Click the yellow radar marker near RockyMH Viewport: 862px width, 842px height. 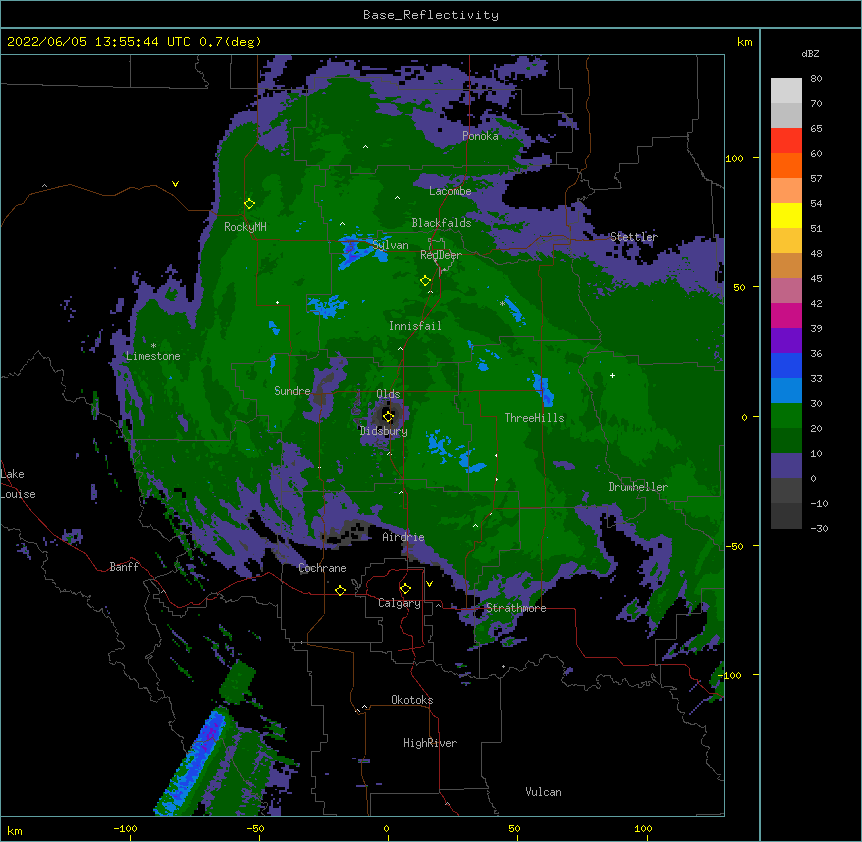(249, 204)
